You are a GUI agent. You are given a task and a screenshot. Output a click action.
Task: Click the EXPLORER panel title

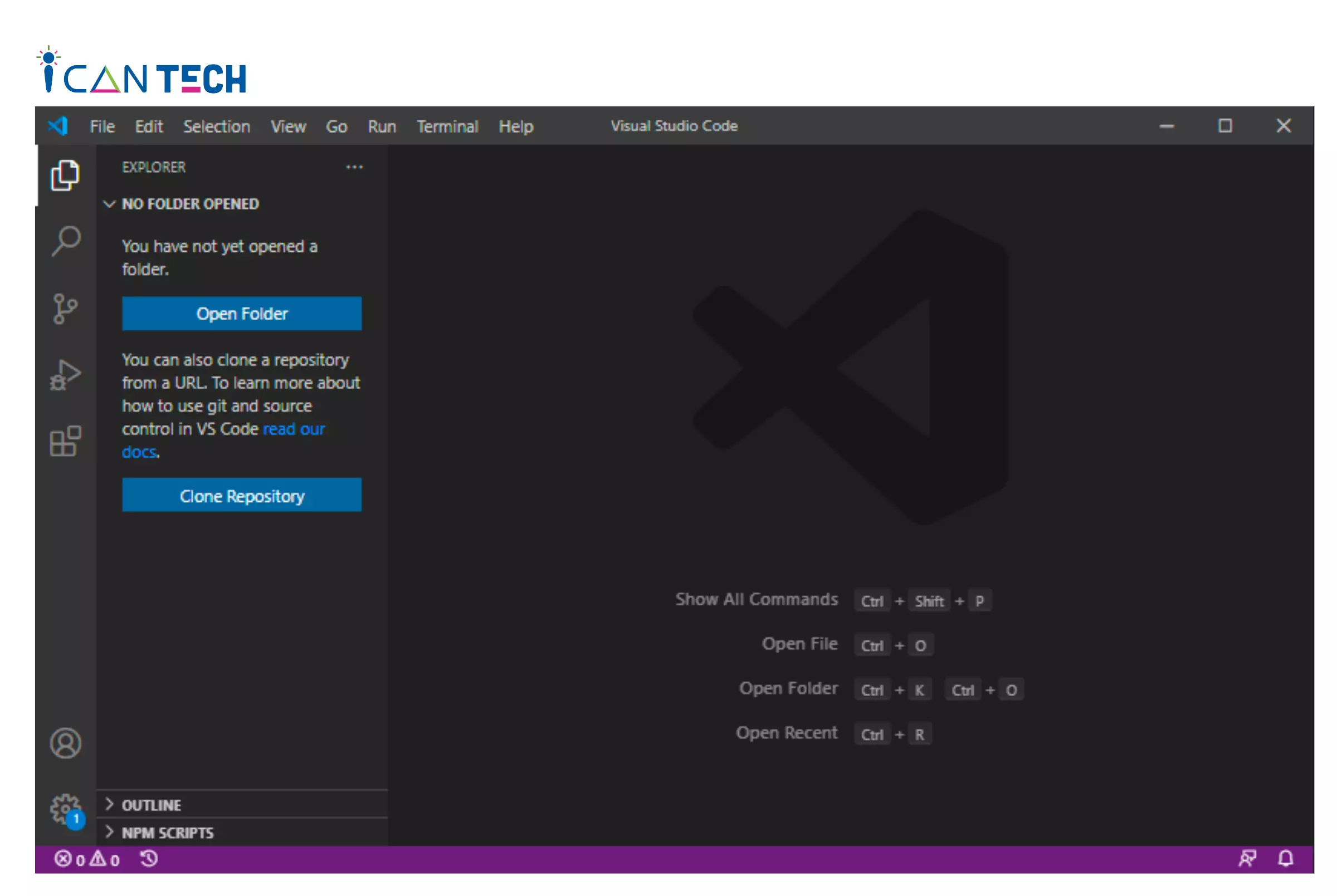pyautogui.click(x=154, y=168)
